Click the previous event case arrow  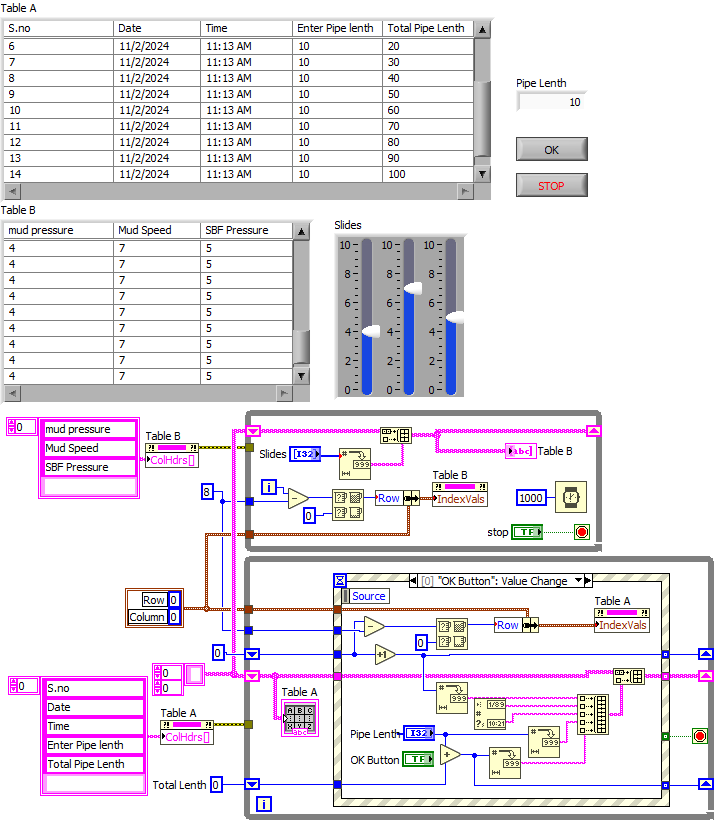pos(414,581)
